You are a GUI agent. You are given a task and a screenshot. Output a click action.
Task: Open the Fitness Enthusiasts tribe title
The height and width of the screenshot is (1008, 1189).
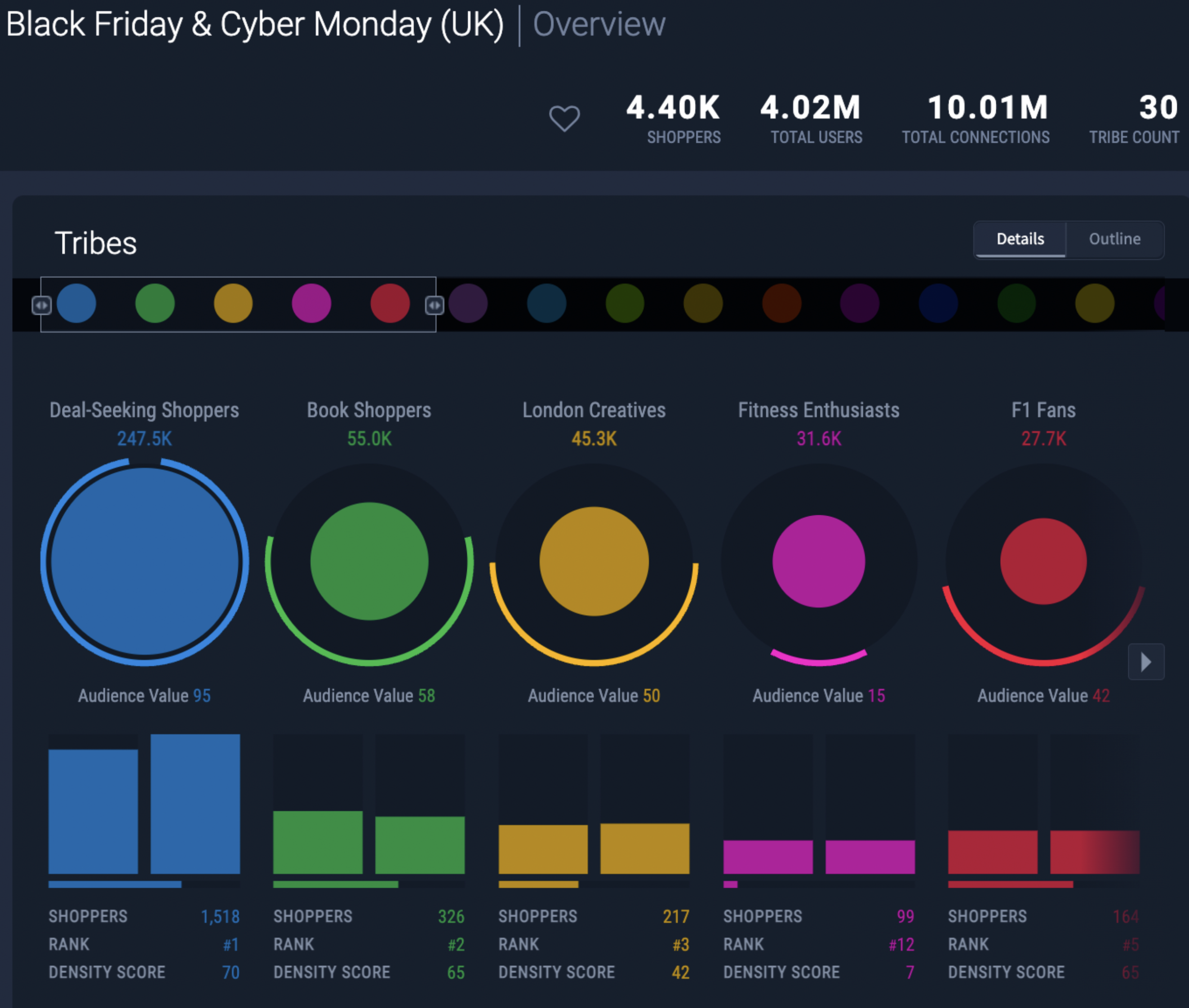pyautogui.click(x=819, y=410)
